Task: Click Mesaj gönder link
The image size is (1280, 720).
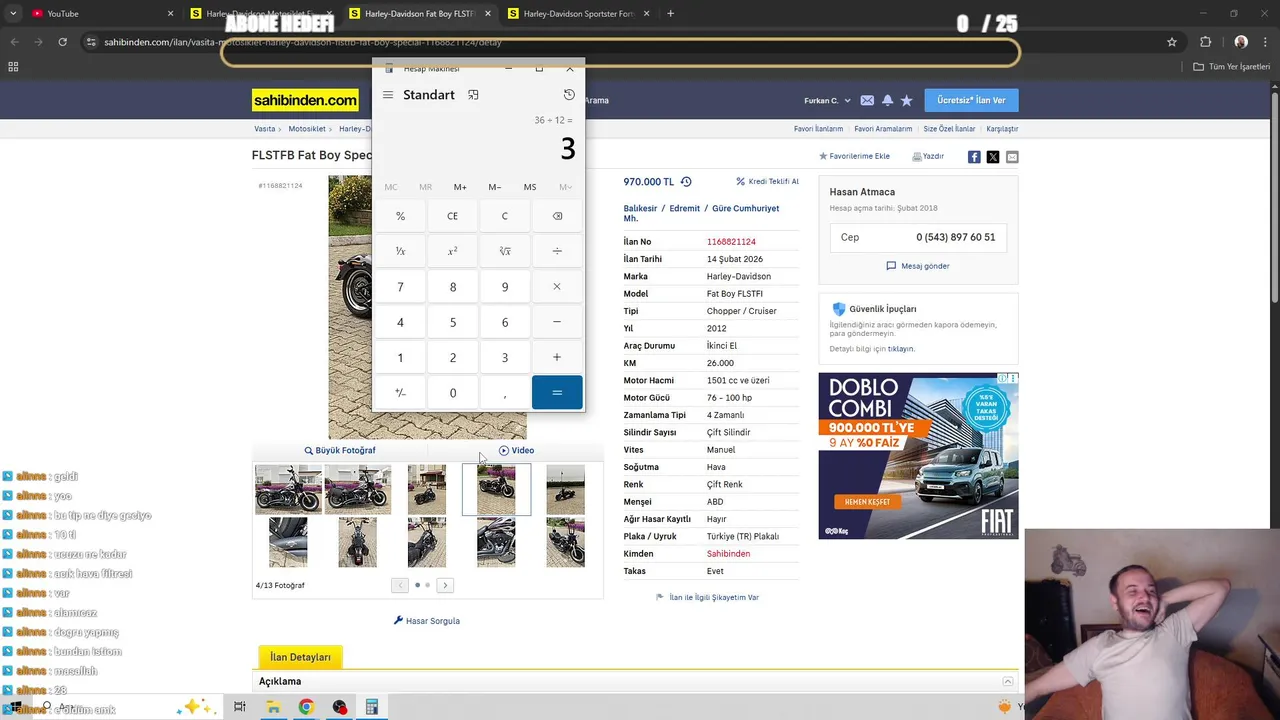Action: (918, 266)
